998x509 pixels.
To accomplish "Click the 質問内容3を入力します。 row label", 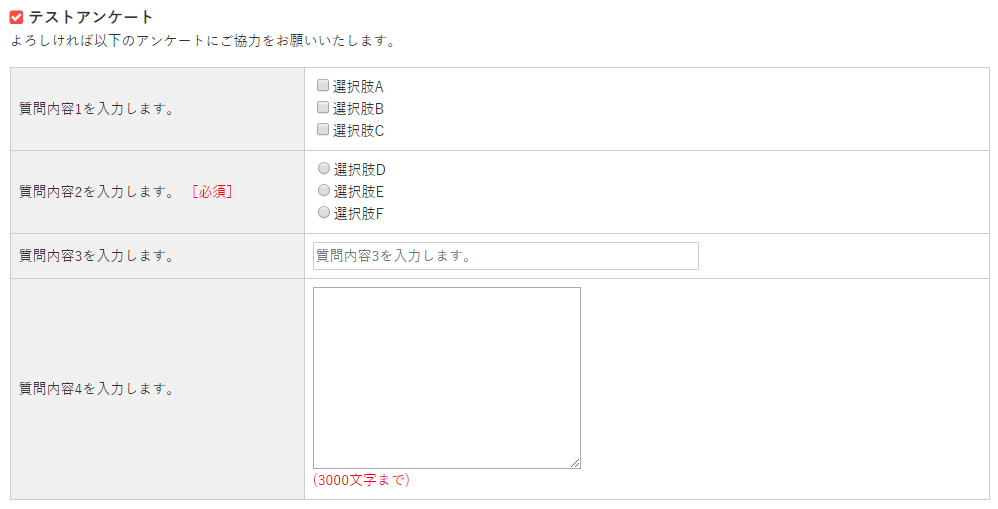I will 97,256.
